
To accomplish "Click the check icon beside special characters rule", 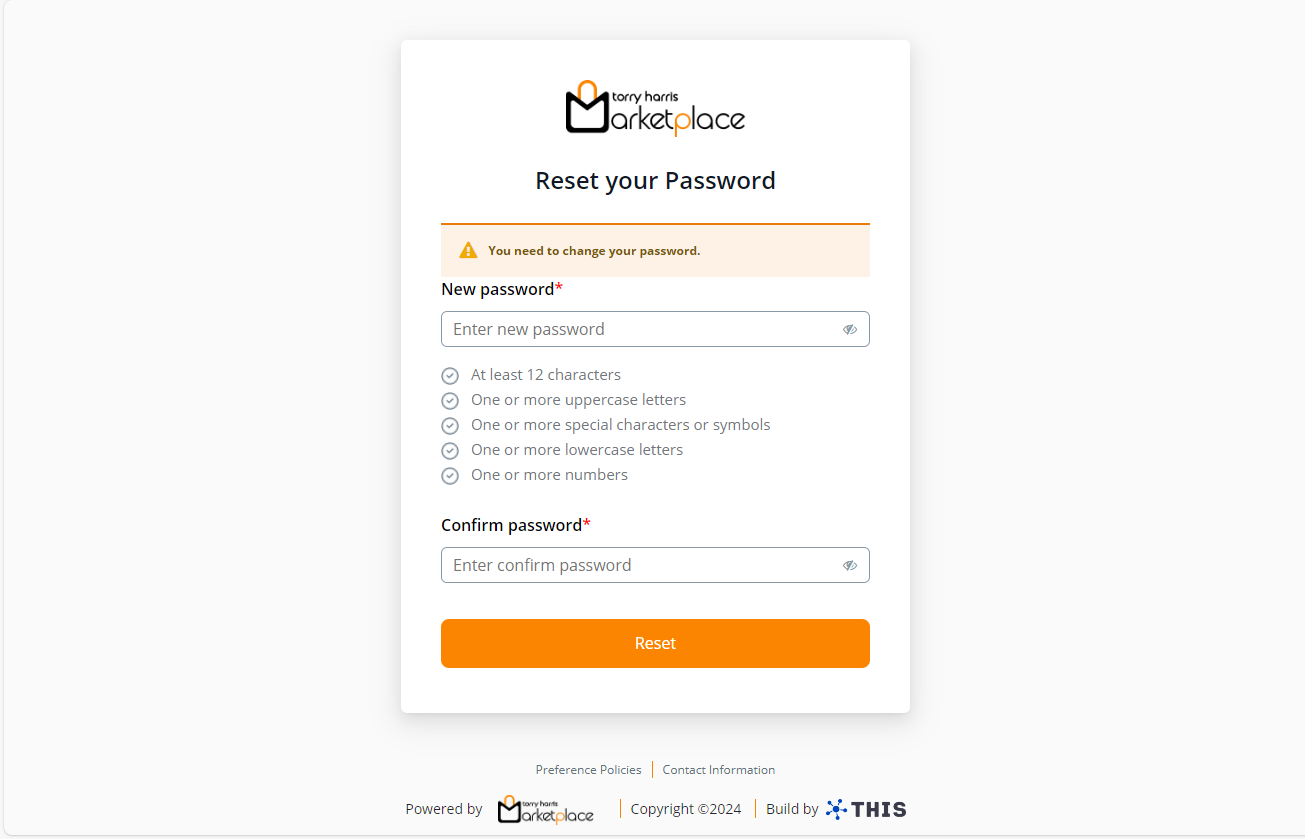I will pos(450,426).
